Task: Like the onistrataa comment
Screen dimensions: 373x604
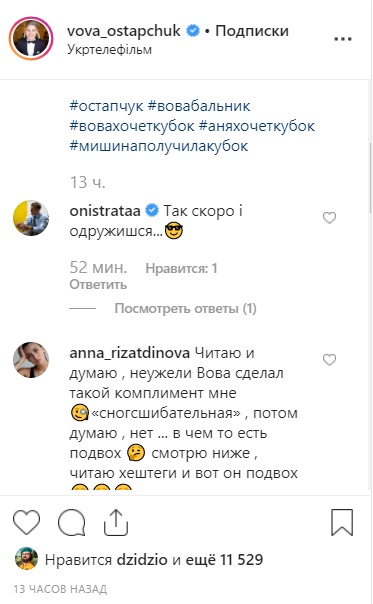Action: click(329, 218)
